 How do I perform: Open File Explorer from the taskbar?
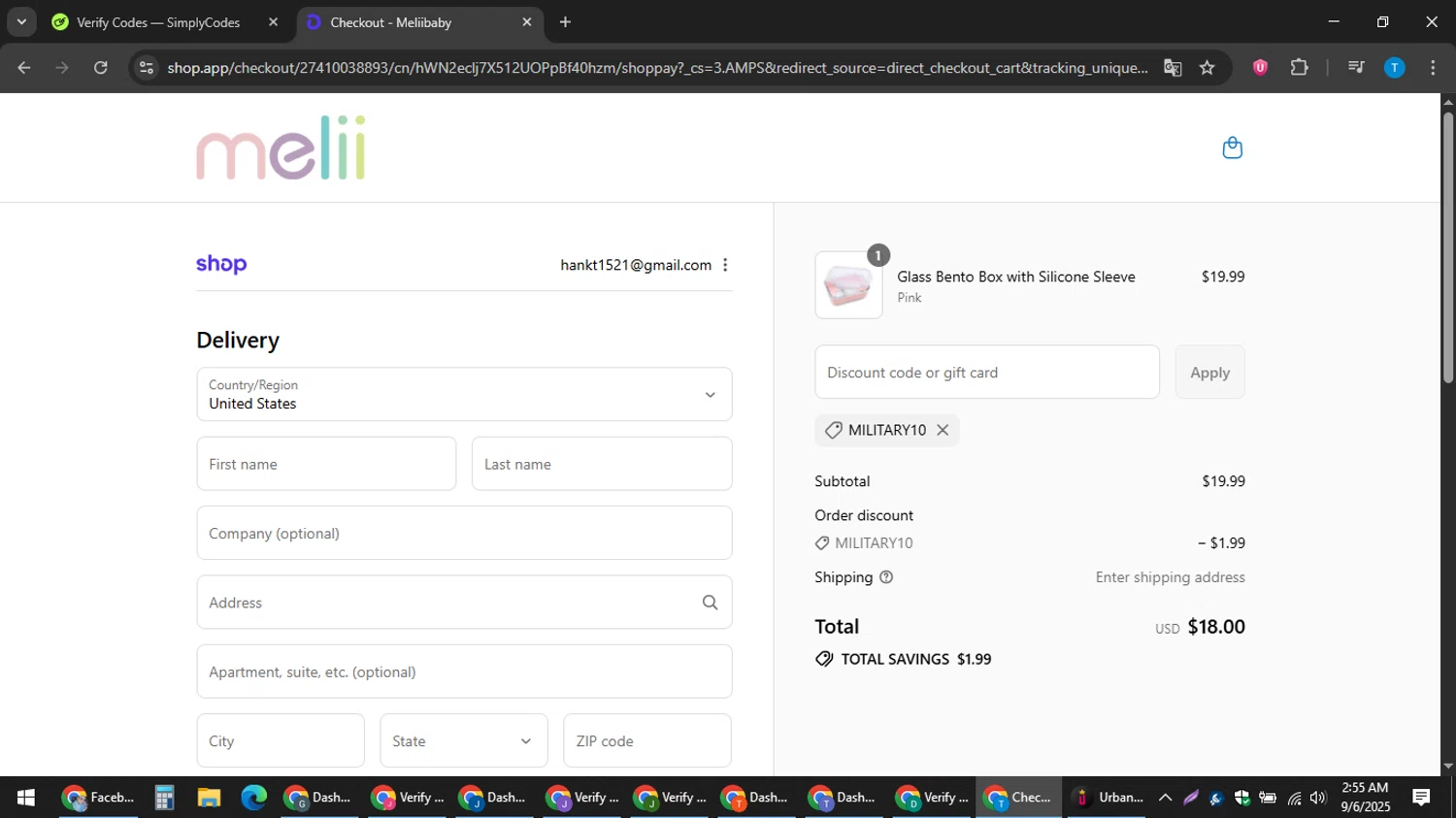tap(209, 798)
